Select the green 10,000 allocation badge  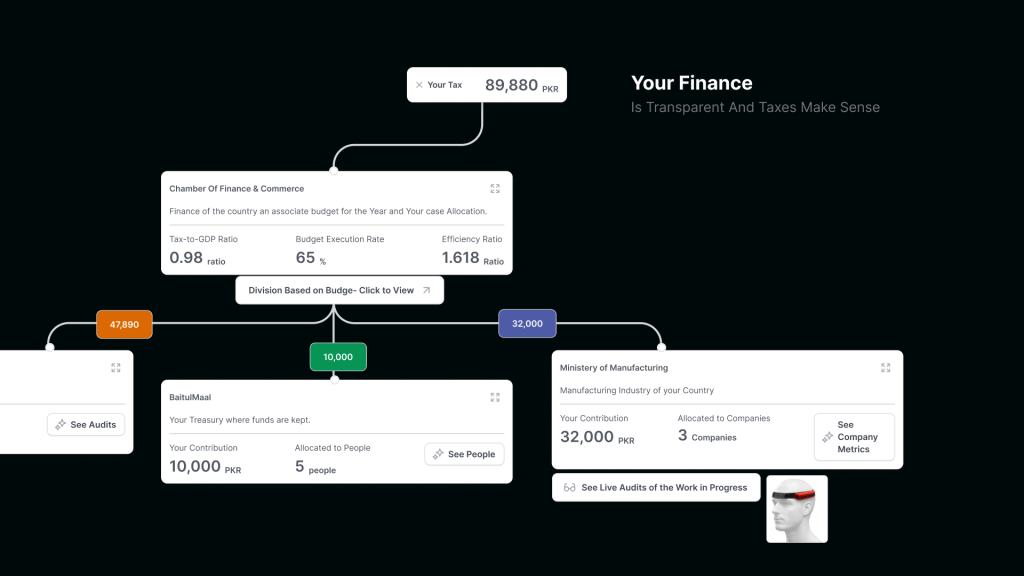coord(338,357)
